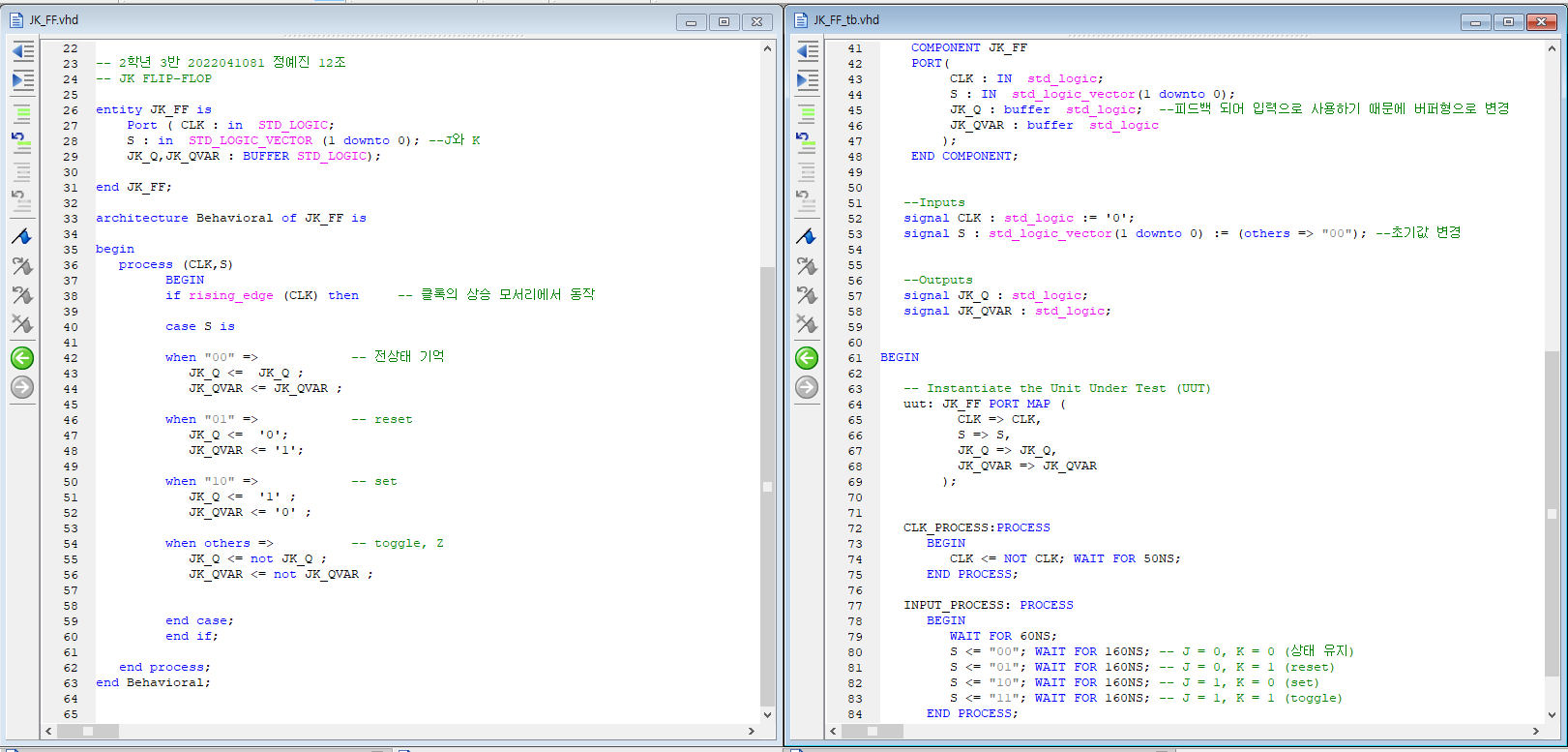
Task: Comment selected lines in the JK_FF_tb.vhd window
Action: click(807, 112)
